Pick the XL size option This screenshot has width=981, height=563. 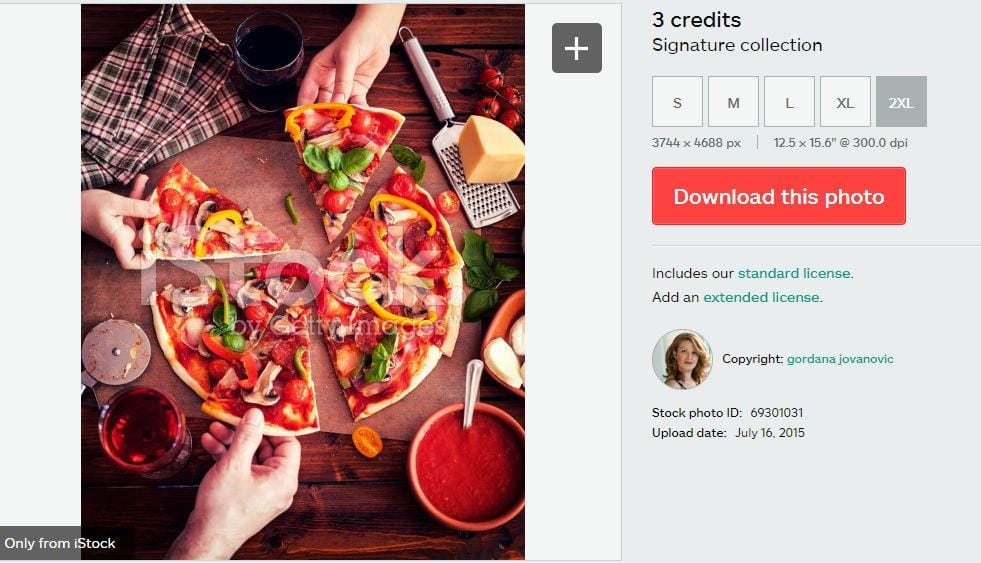[x=845, y=102]
